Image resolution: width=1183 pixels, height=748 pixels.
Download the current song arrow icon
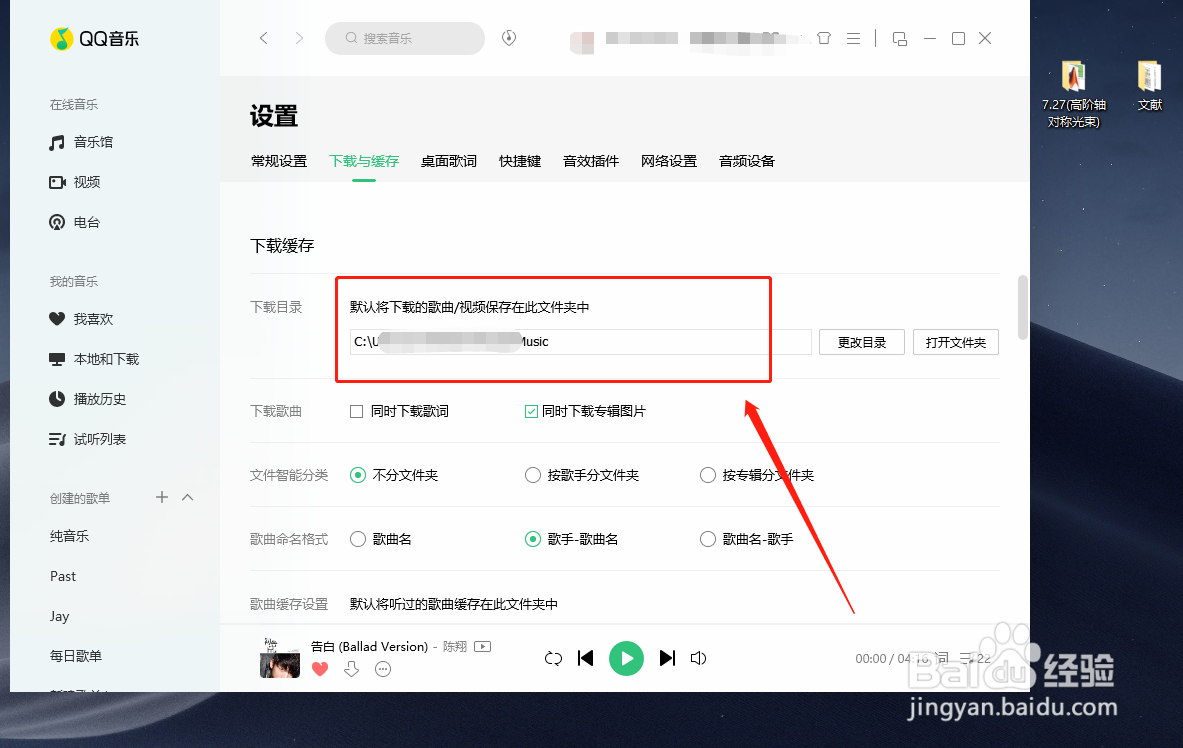coord(352,669)
